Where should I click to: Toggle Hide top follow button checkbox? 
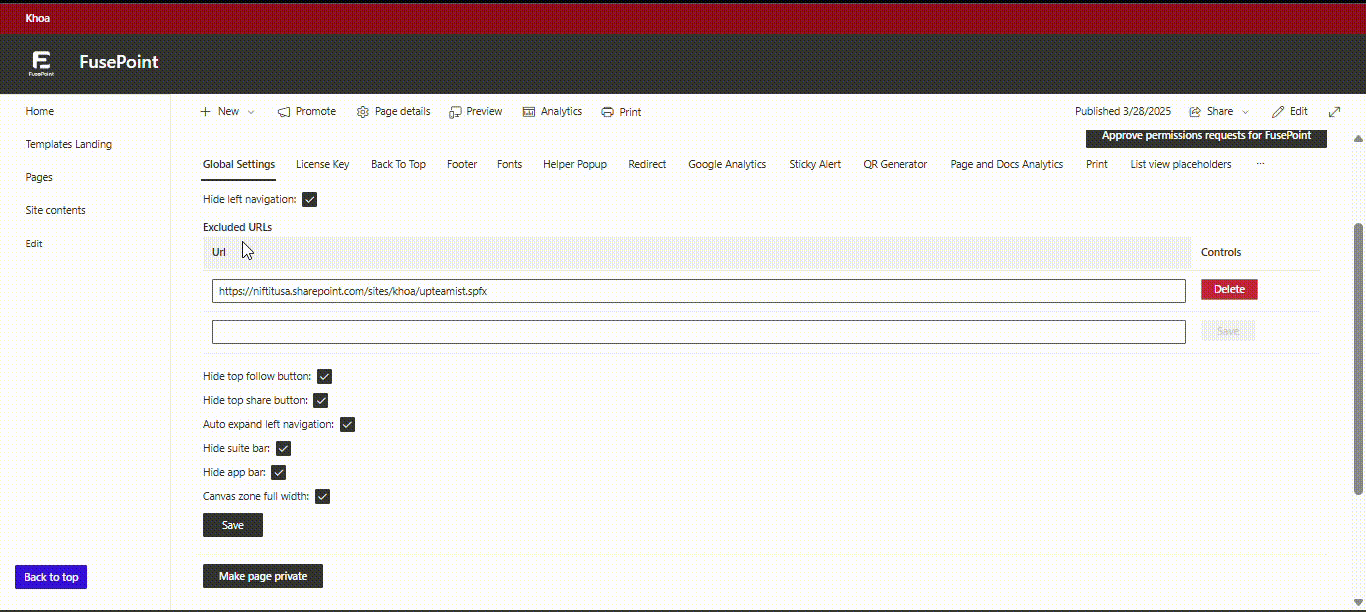(x=325, y=377)
